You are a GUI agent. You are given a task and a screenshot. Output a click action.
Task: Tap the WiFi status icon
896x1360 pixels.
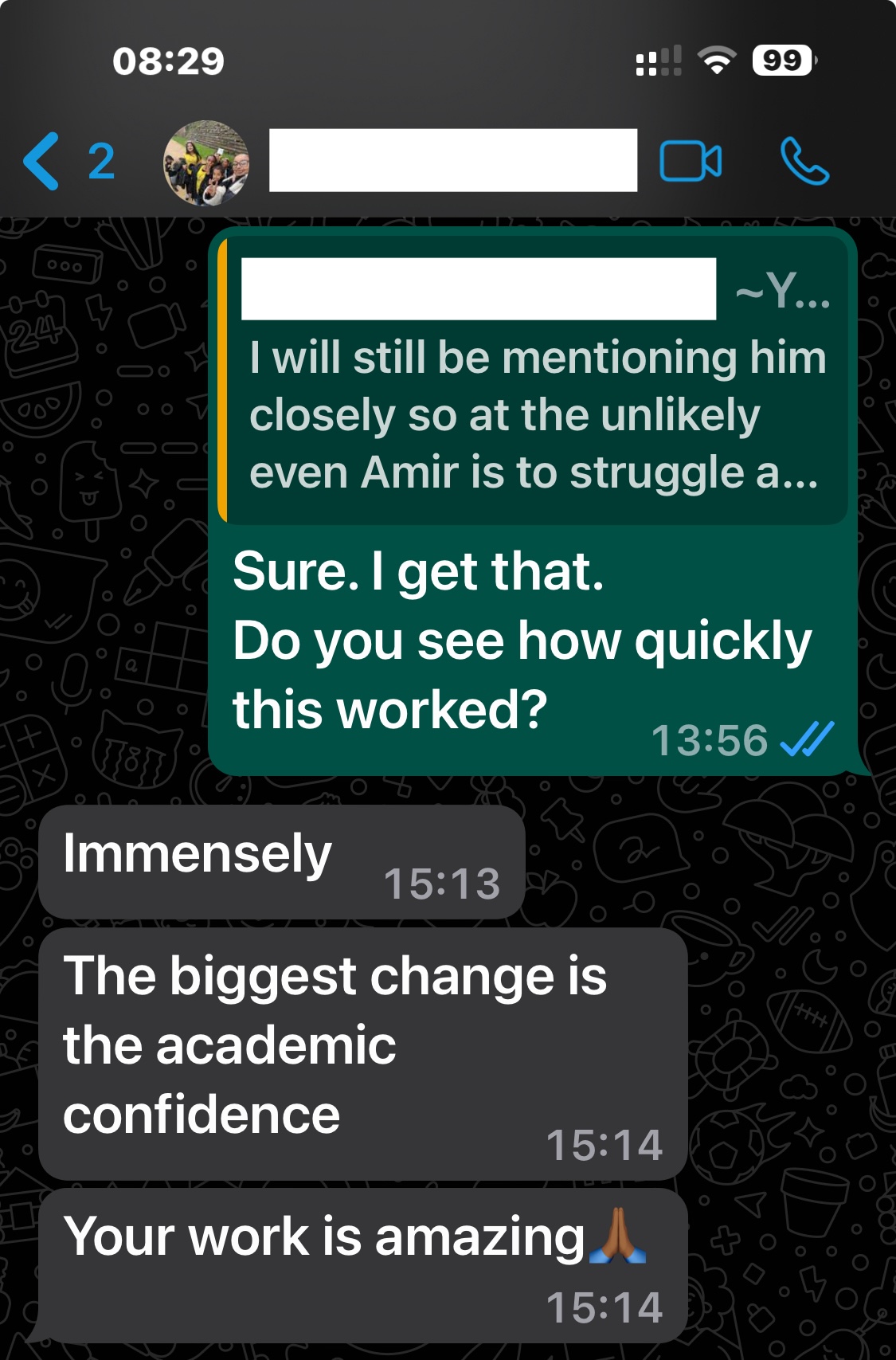717,61
